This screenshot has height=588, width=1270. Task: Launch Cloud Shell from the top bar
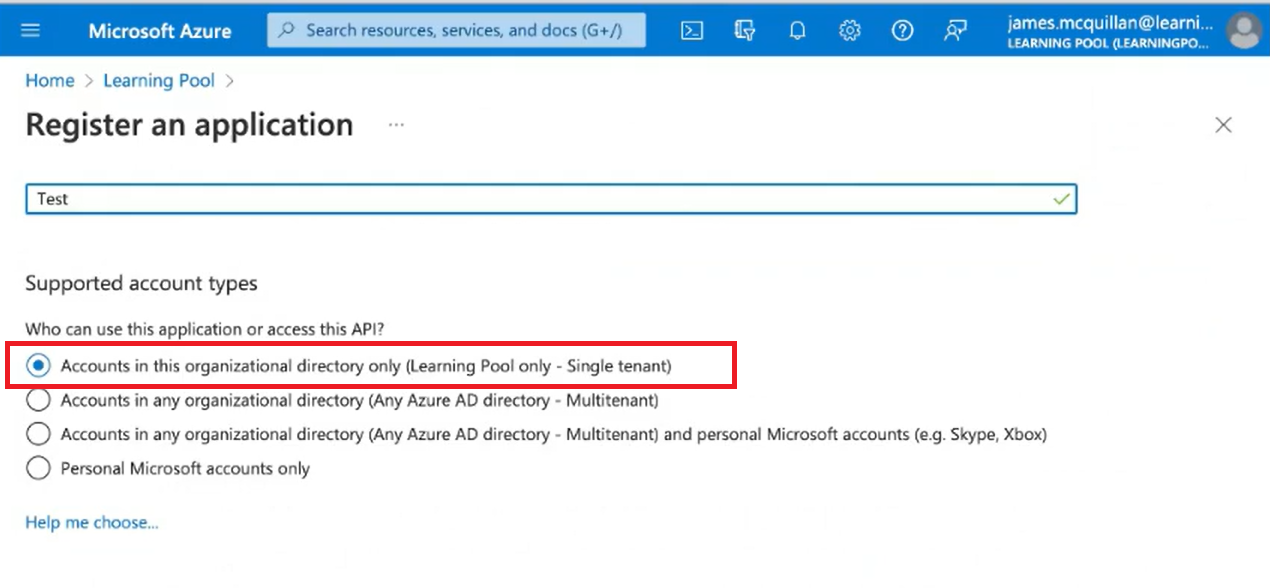point(691,30)
